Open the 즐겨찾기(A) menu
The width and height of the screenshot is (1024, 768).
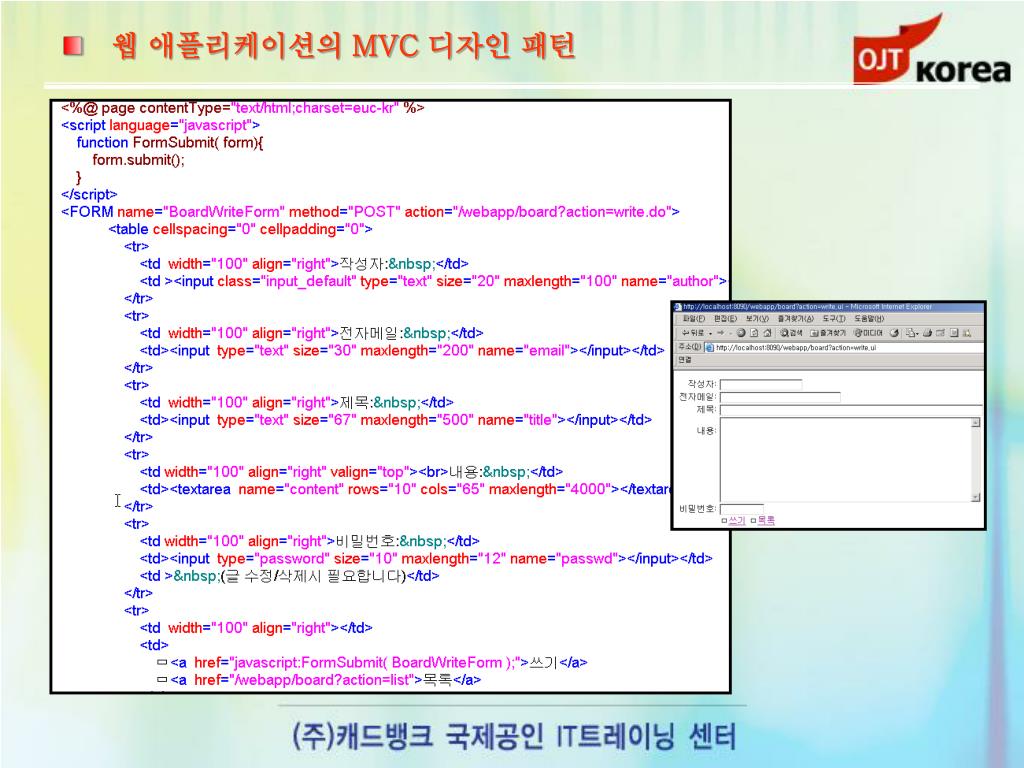(796, 319)
